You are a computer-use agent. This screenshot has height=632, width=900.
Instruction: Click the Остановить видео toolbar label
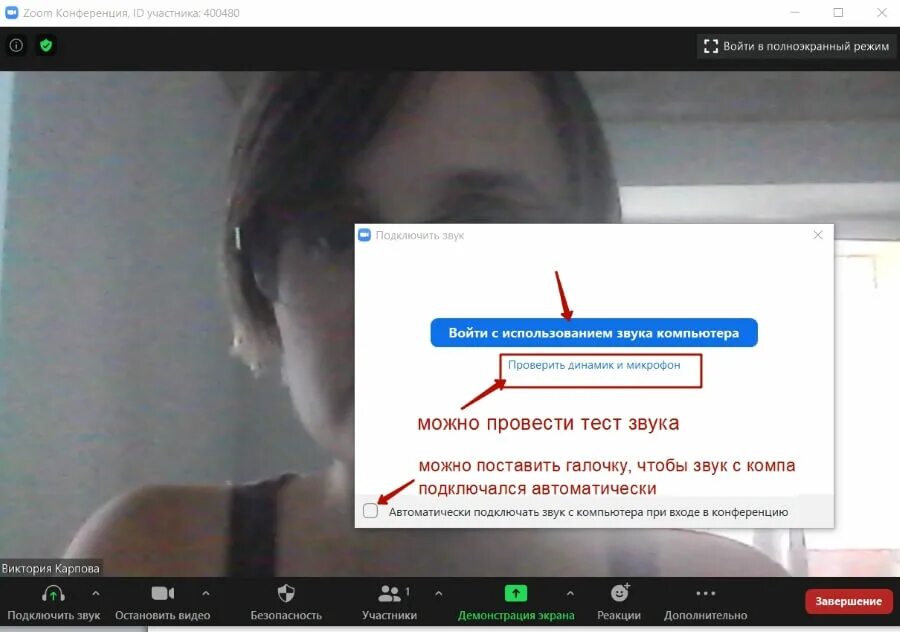point(162,615)
